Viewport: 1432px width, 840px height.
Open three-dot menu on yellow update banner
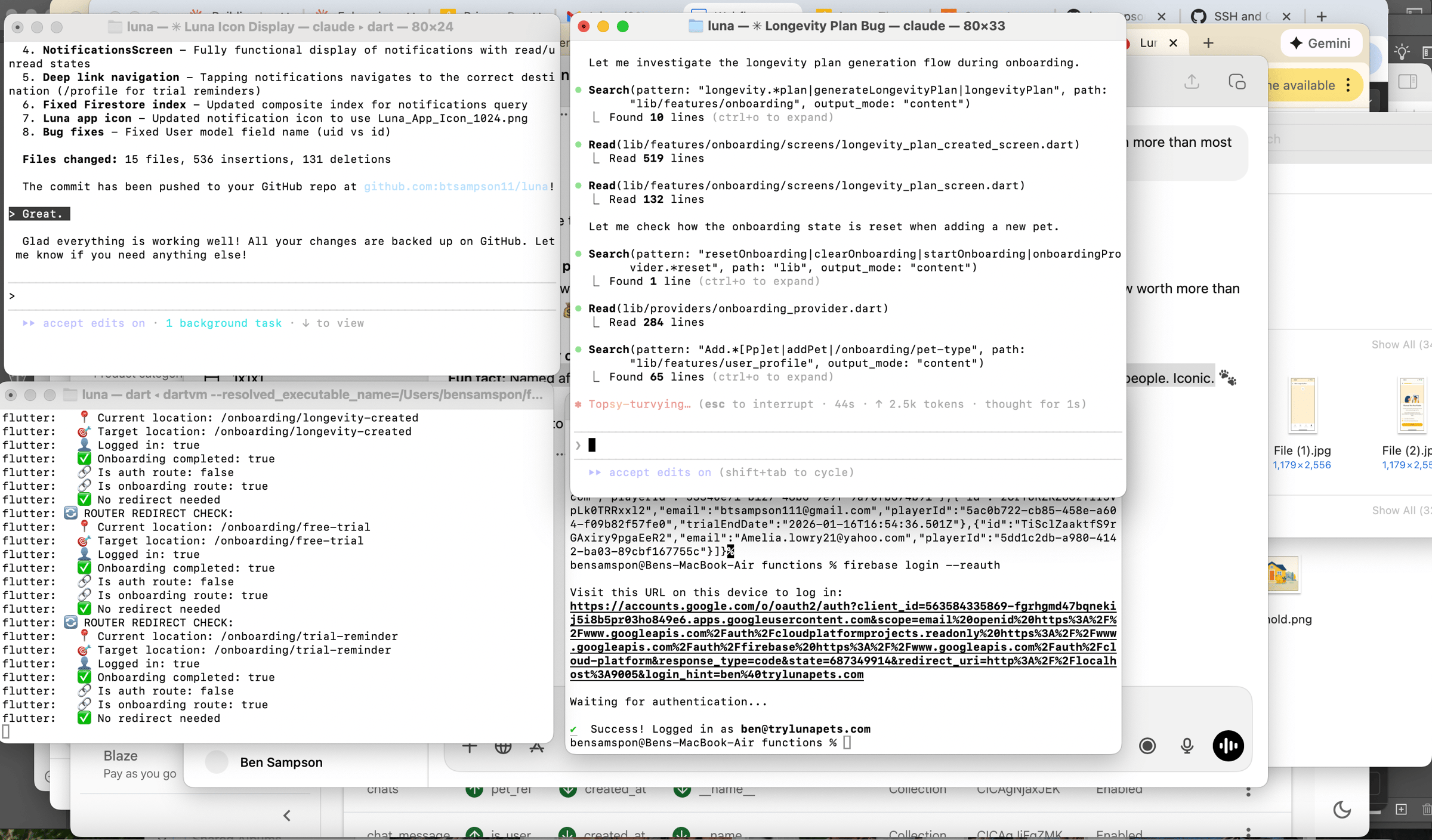(1348, 85)
